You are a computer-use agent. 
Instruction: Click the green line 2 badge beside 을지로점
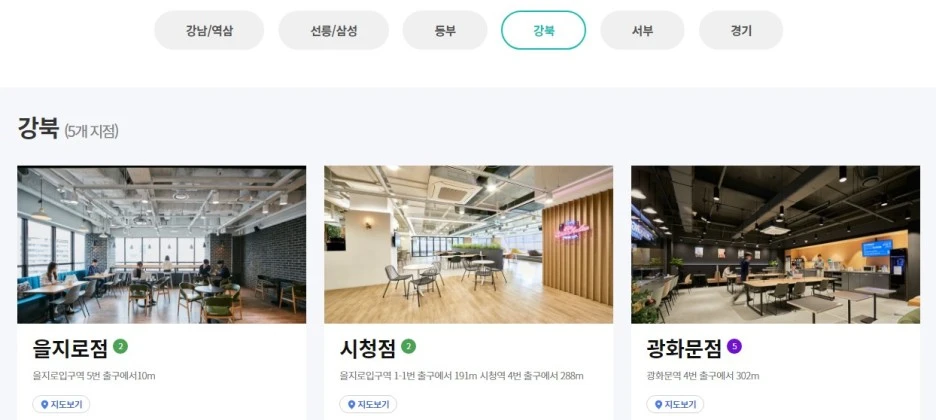pyautogui.click(x=121, y=347)
